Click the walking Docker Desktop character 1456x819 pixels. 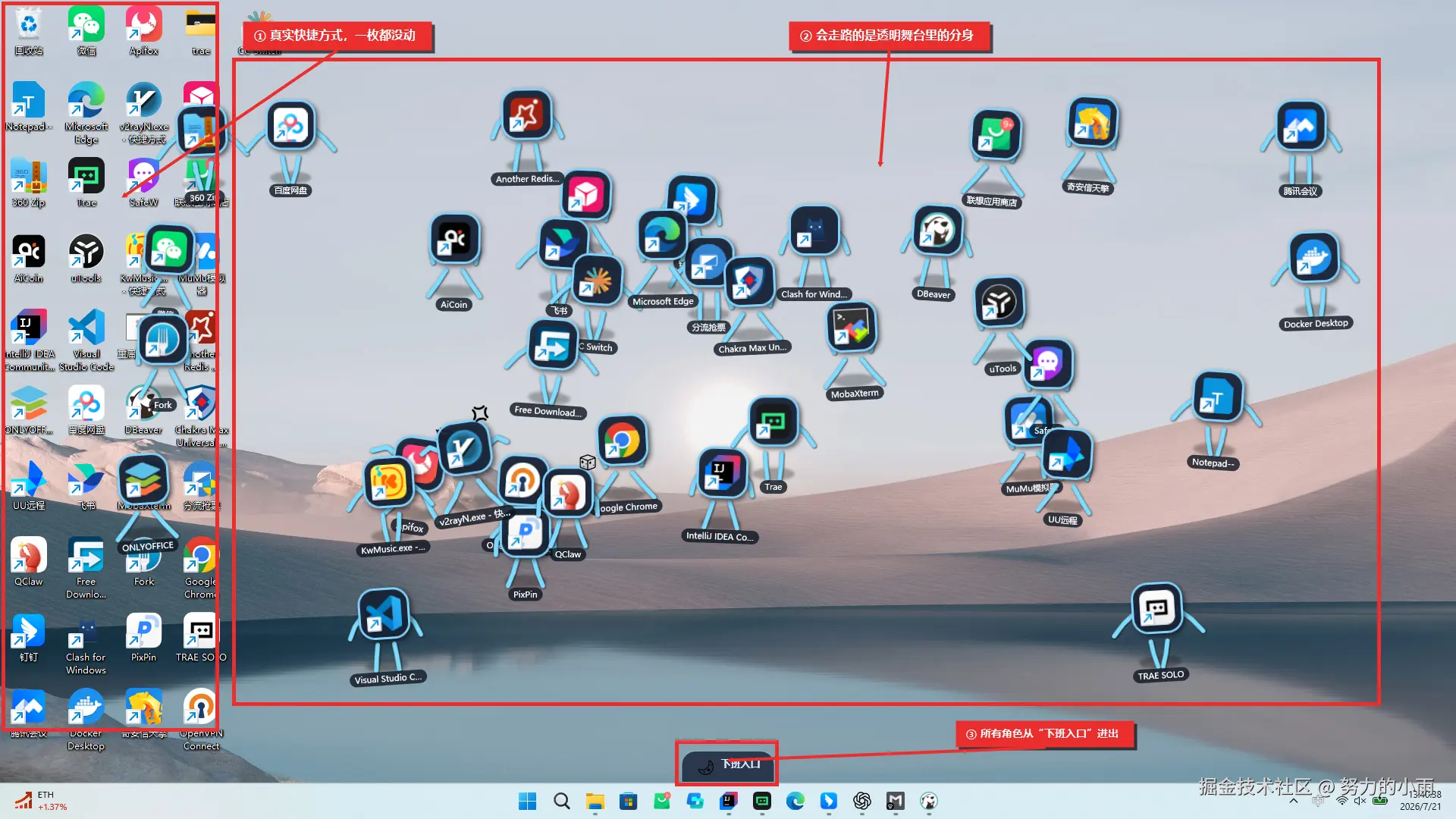coord(1314,258)
